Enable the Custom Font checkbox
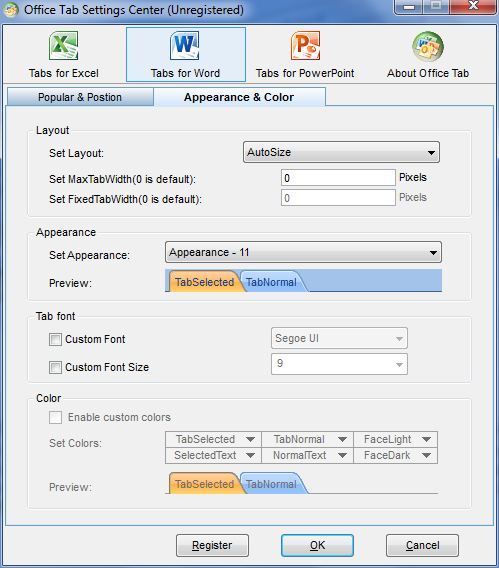499x568 pixels. point(55,339)
